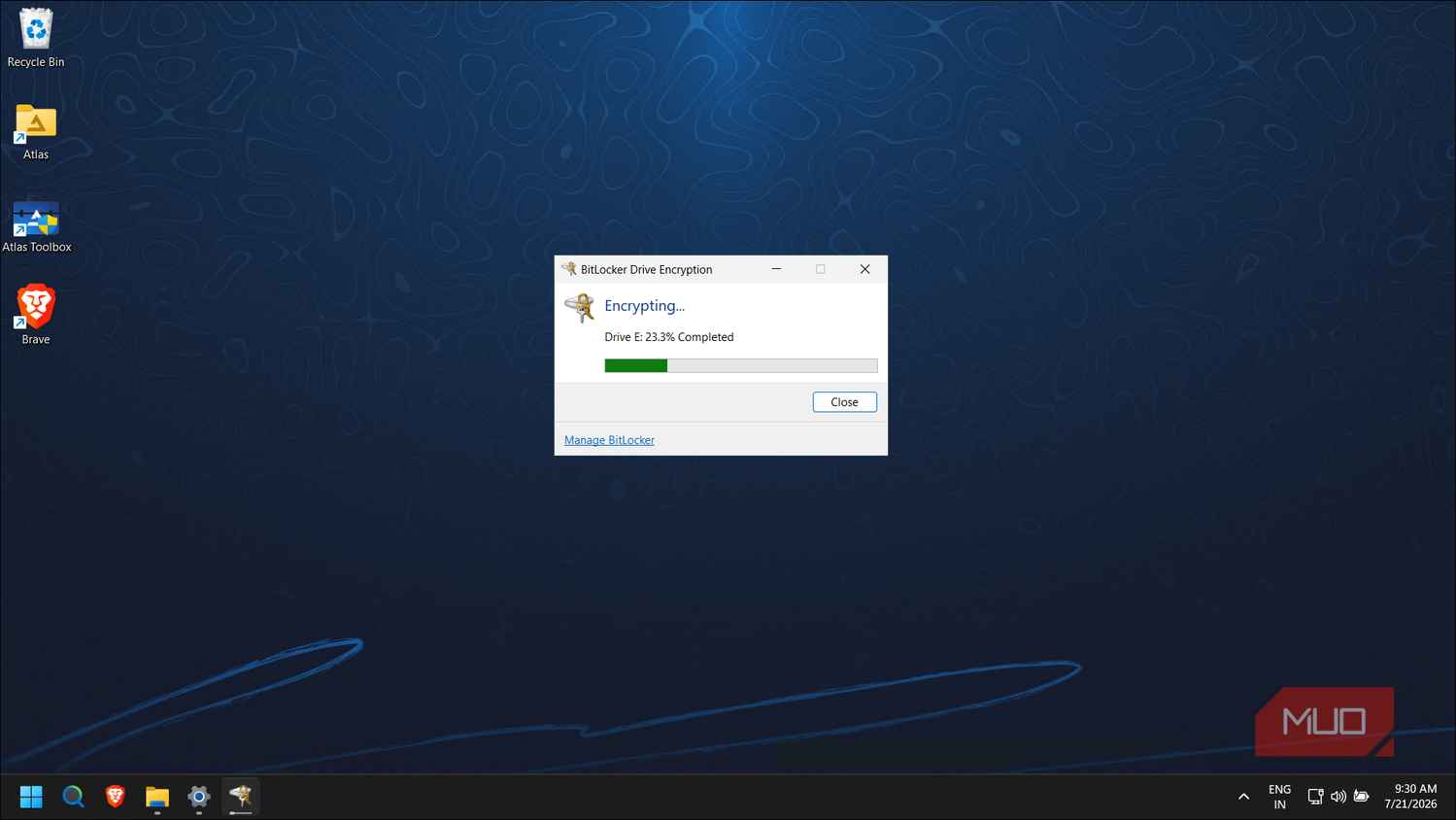
Task: Open the taskbar Search icon
Action: point(73,797)
